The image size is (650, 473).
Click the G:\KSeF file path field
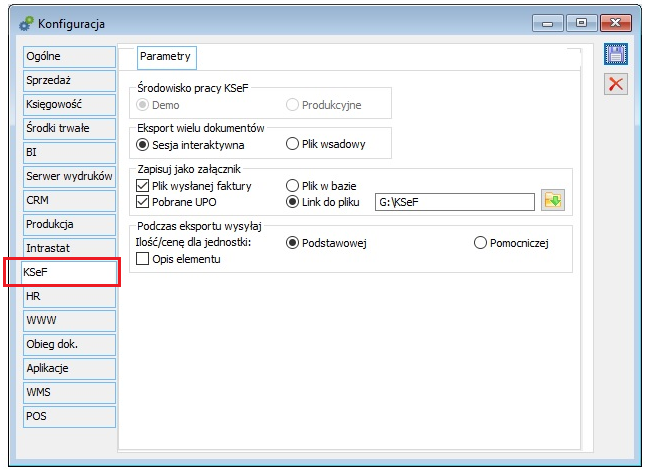coord(455,202)
